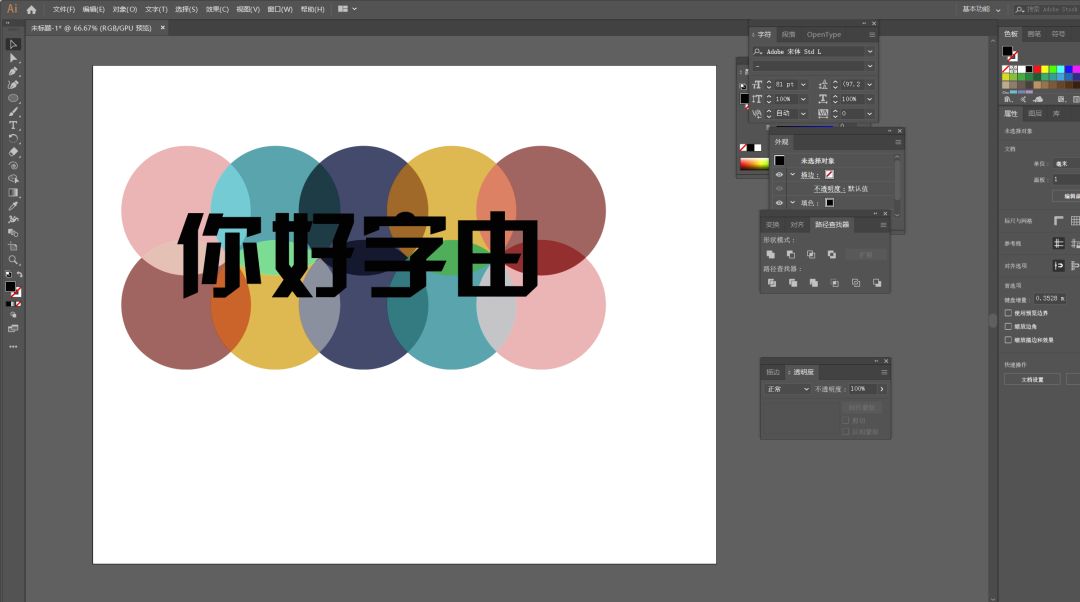Screen dimensions: 1080x602
Task: Pick the Ellipse shape tool
Action: tap(13, 98)
